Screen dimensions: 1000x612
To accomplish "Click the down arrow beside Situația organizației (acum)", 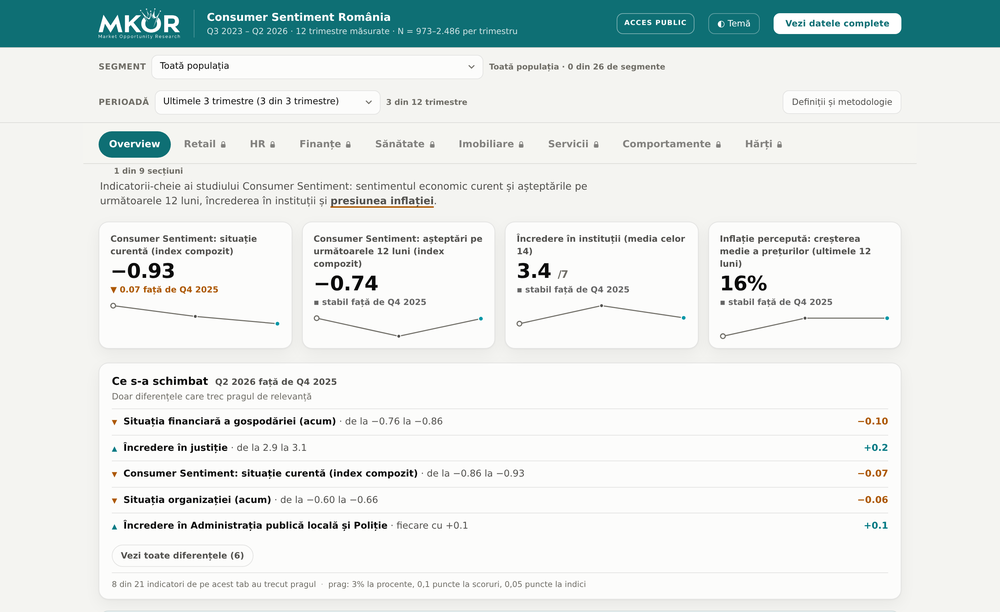I will coord(115,500).
